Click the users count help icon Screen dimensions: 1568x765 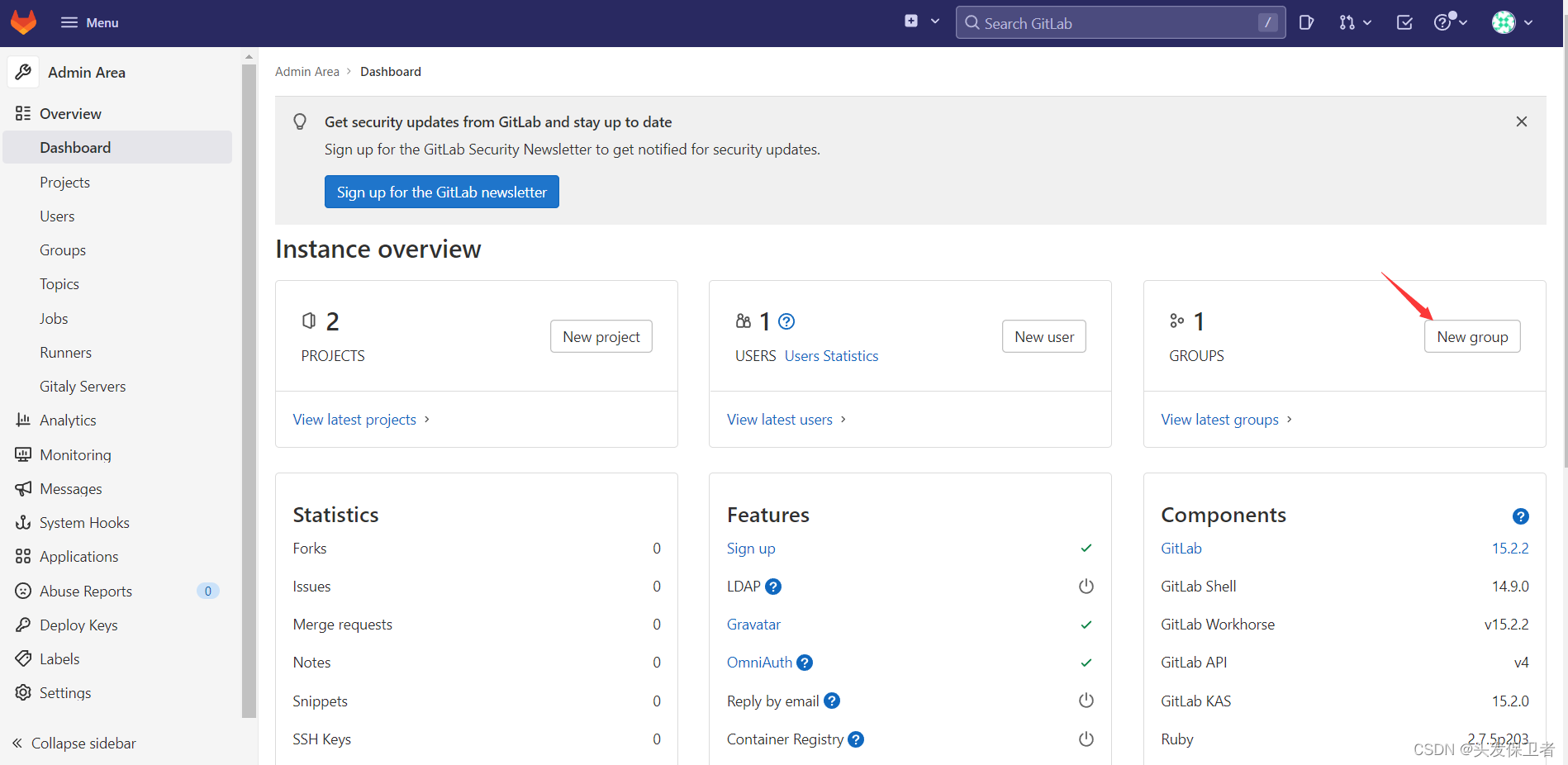pos(786,321)
